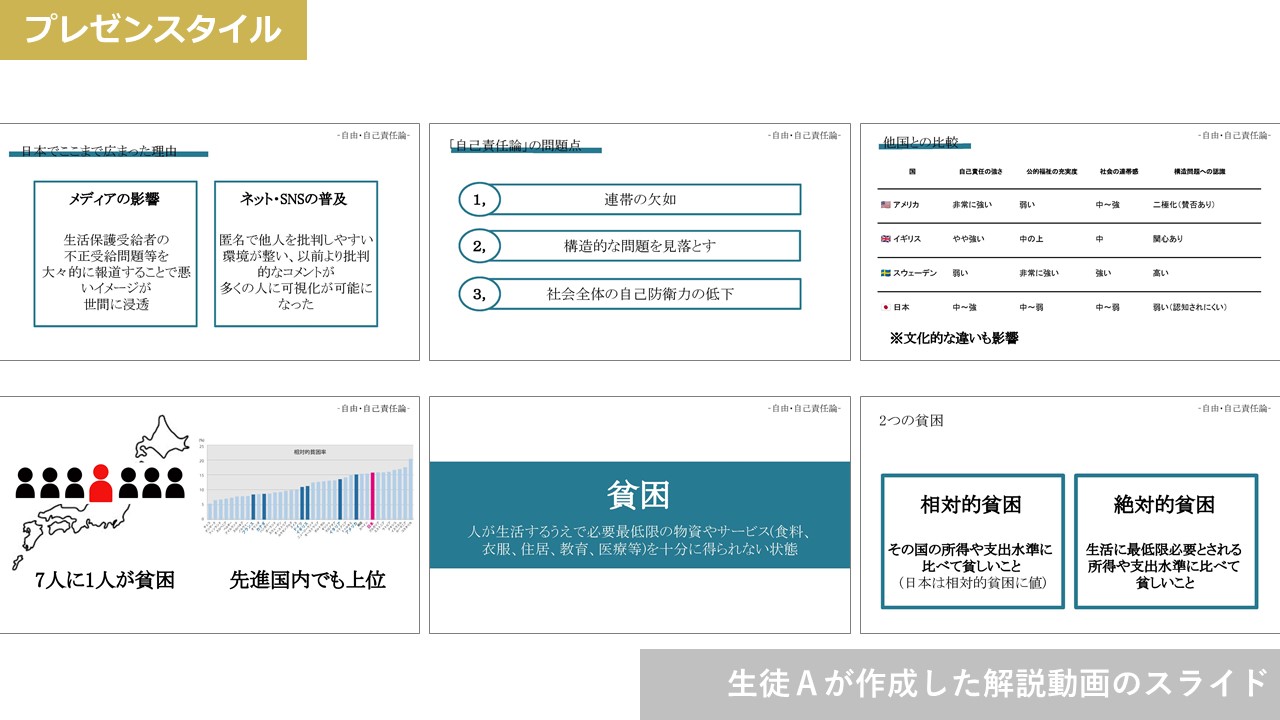This screenshot has height=720, width=1280.
Task: Select the Swedish flag icon beside スウェーデン
Action: [885, 273]
